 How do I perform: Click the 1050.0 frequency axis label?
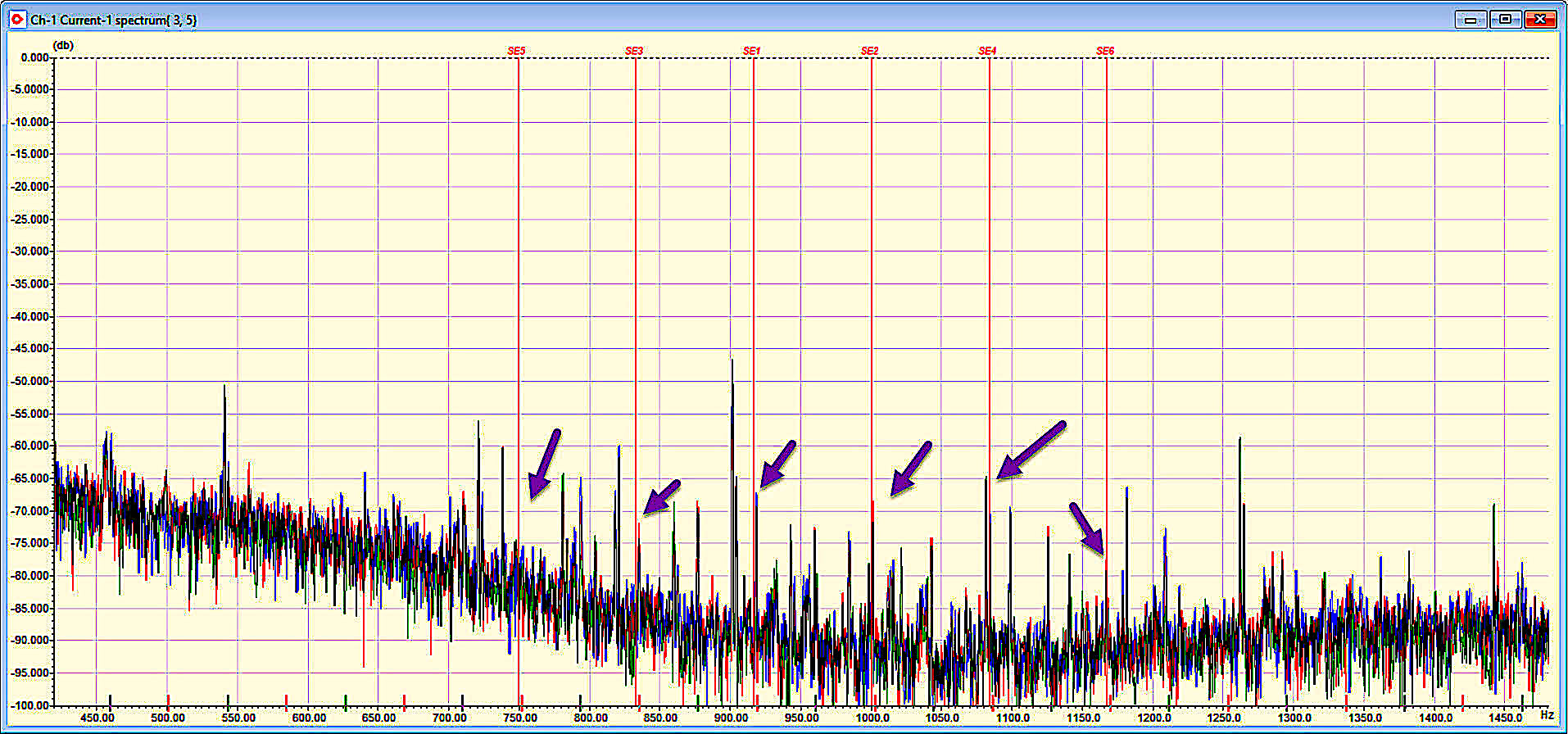pyautogui.click(x=942, y=718)
